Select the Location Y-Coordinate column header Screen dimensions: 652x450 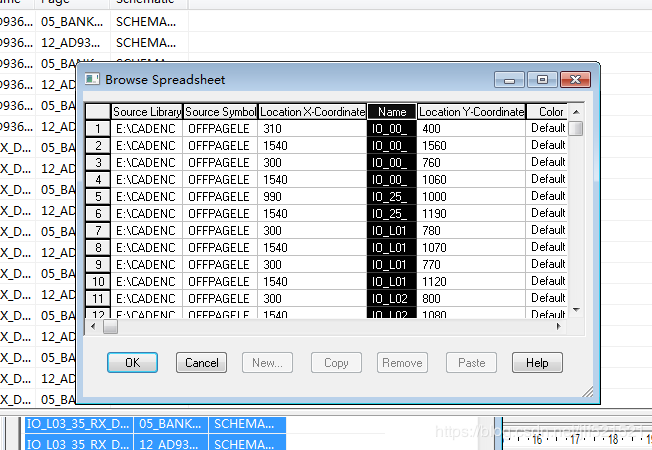point(471,112)
